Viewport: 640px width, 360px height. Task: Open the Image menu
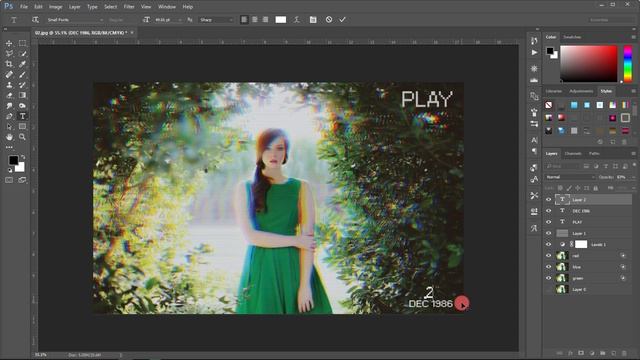point(56,7)
